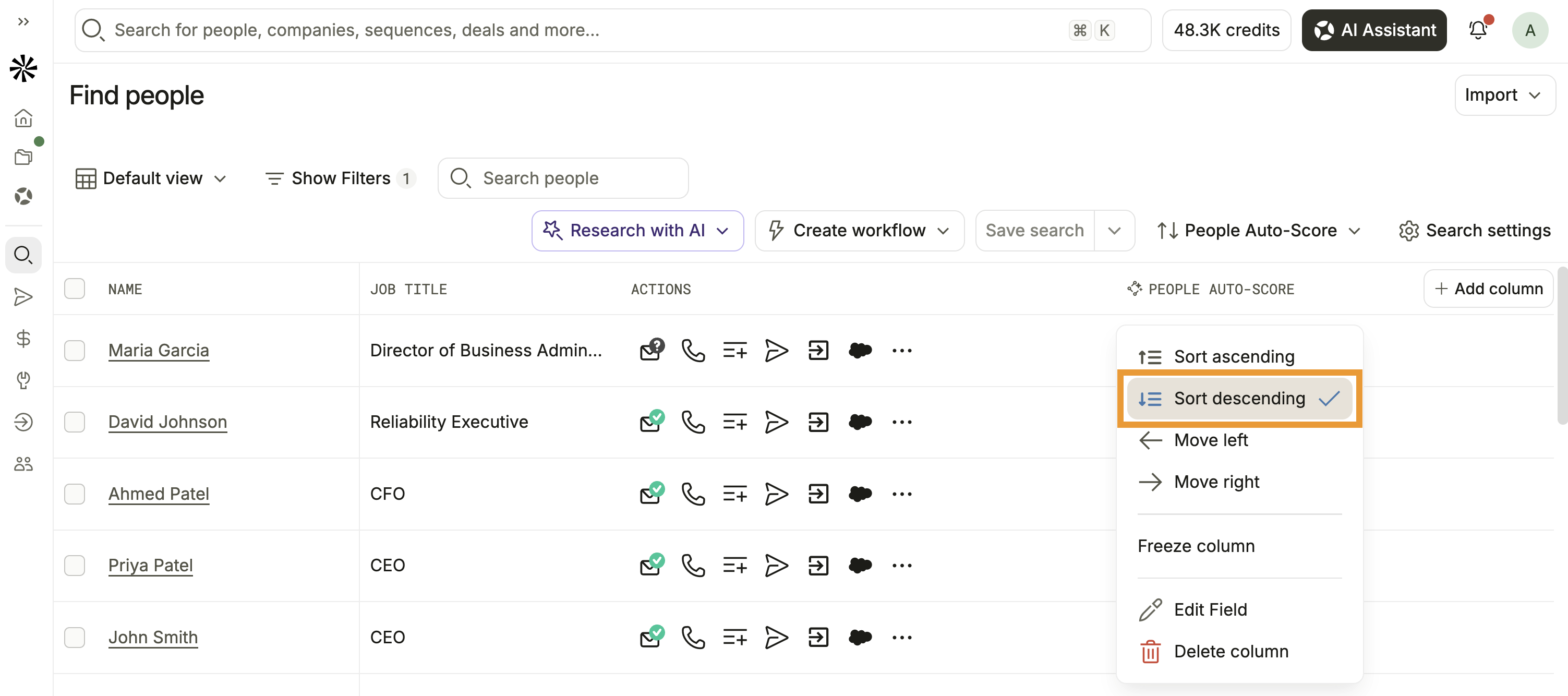View the 48.3K credits balance
1568x696 pixels.
pyautogui.click(x=1226, y=30)
